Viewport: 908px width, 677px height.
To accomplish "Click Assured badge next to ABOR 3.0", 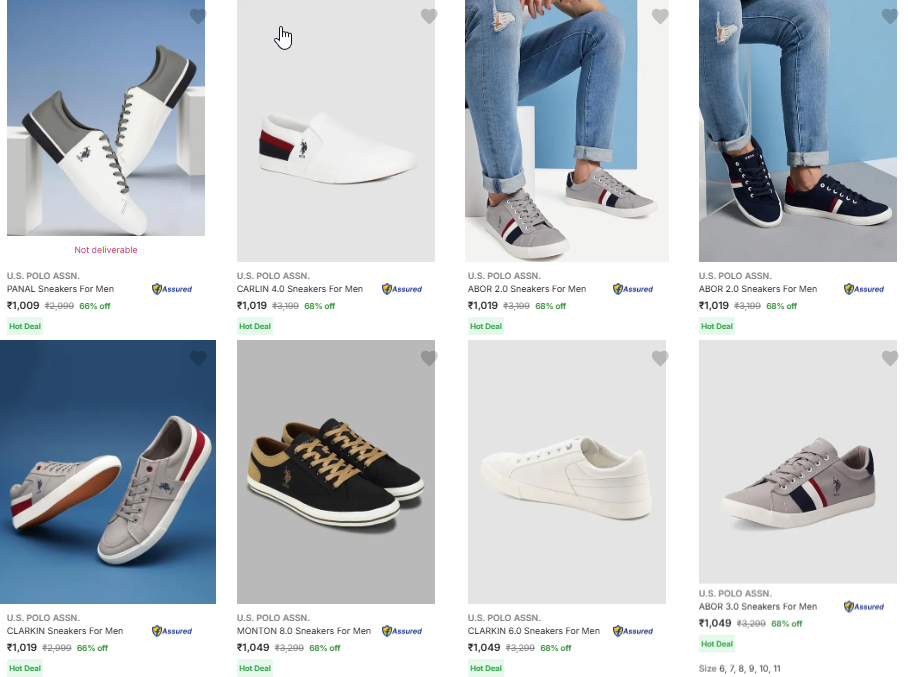I will tap(864, 606).
